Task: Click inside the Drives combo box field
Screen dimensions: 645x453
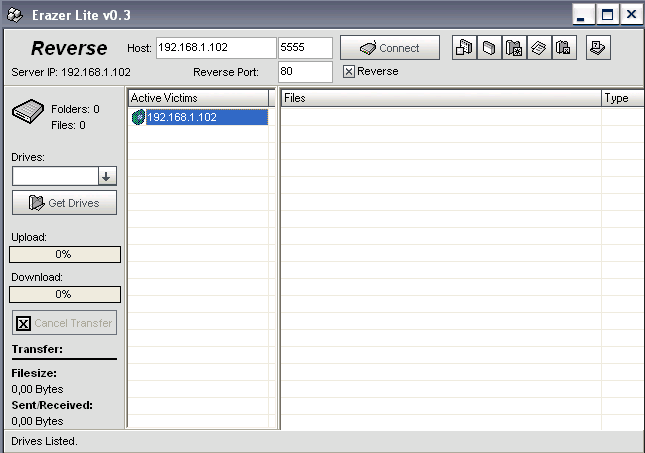Action: coord(55,176)
